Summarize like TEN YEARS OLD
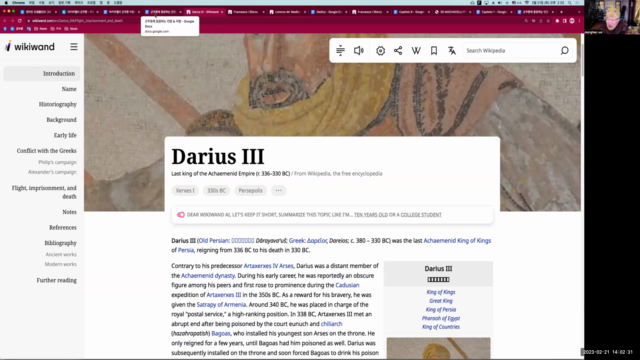This screenshot has width=640, height=360. [x=371, y=215]
